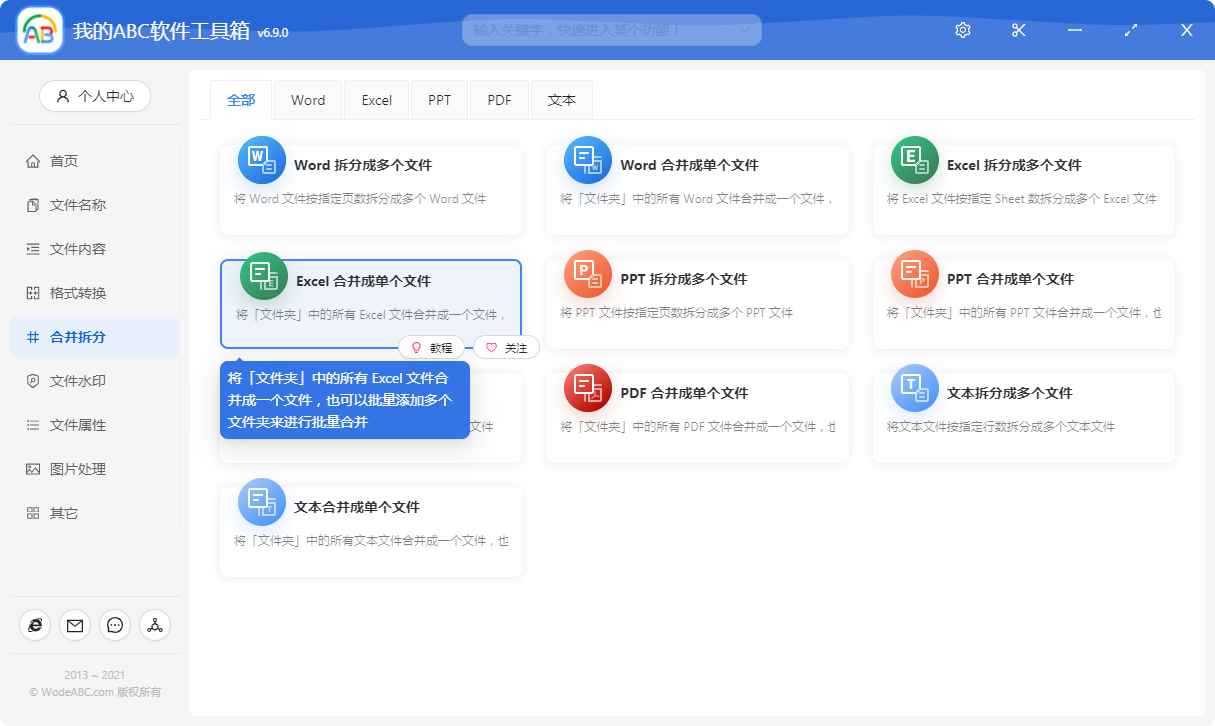Screen dimensions: 1215x726
Task: Open the email contact icon
Action: coord(75,625)
